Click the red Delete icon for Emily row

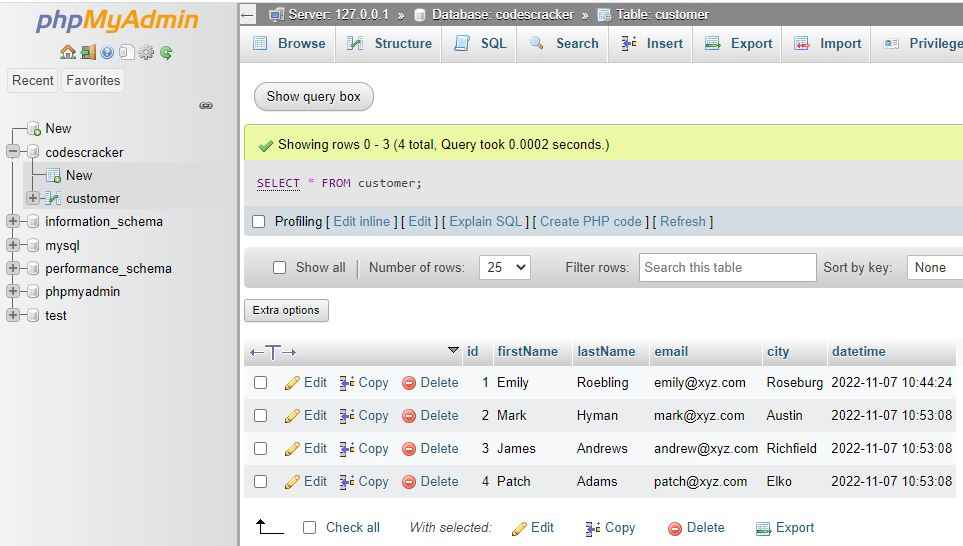point(409,383)
